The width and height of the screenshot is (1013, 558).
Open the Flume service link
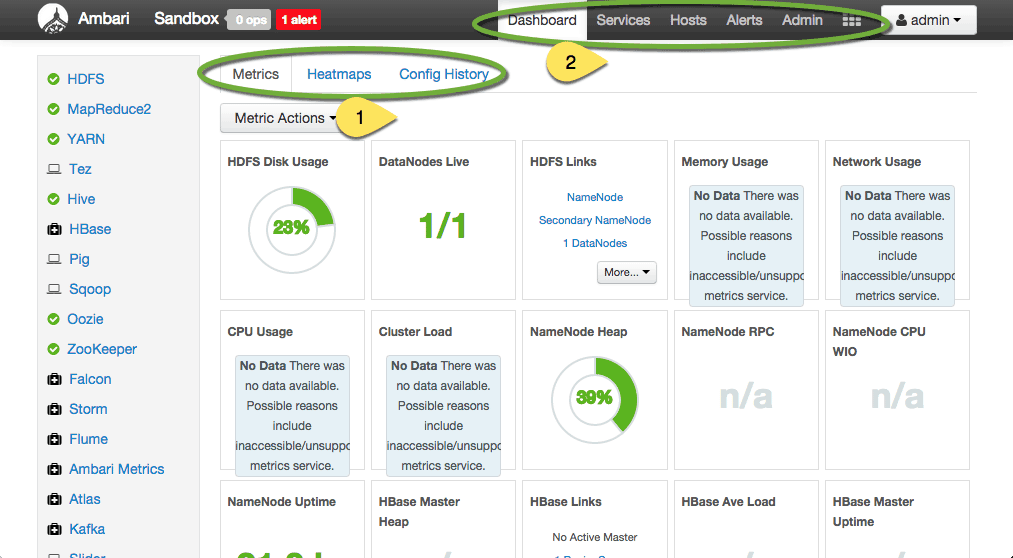tap(89, 439)
